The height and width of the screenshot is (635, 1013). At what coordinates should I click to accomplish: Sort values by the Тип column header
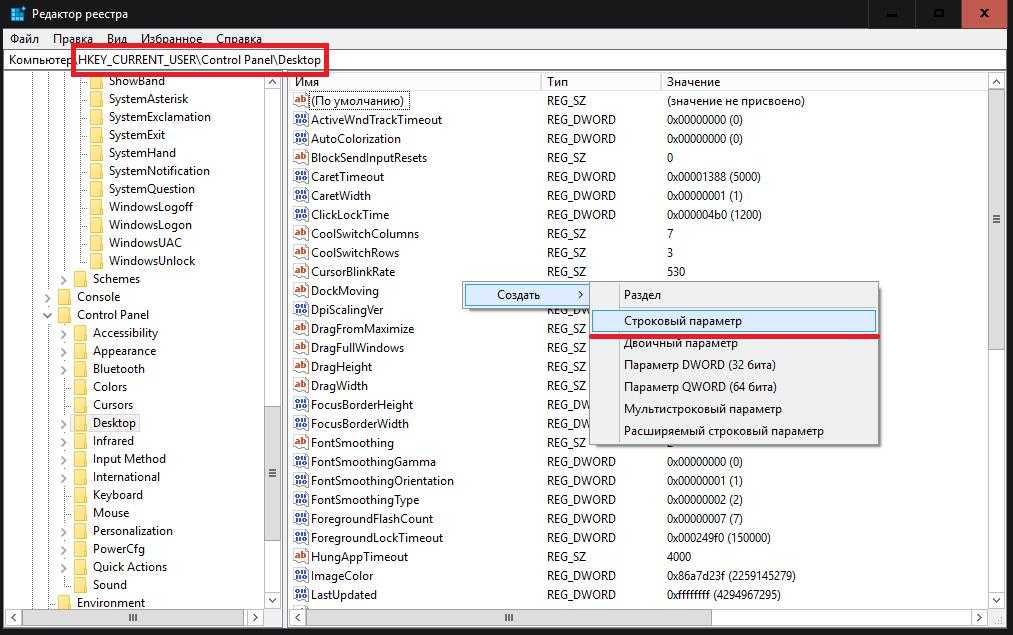(600, 82)
